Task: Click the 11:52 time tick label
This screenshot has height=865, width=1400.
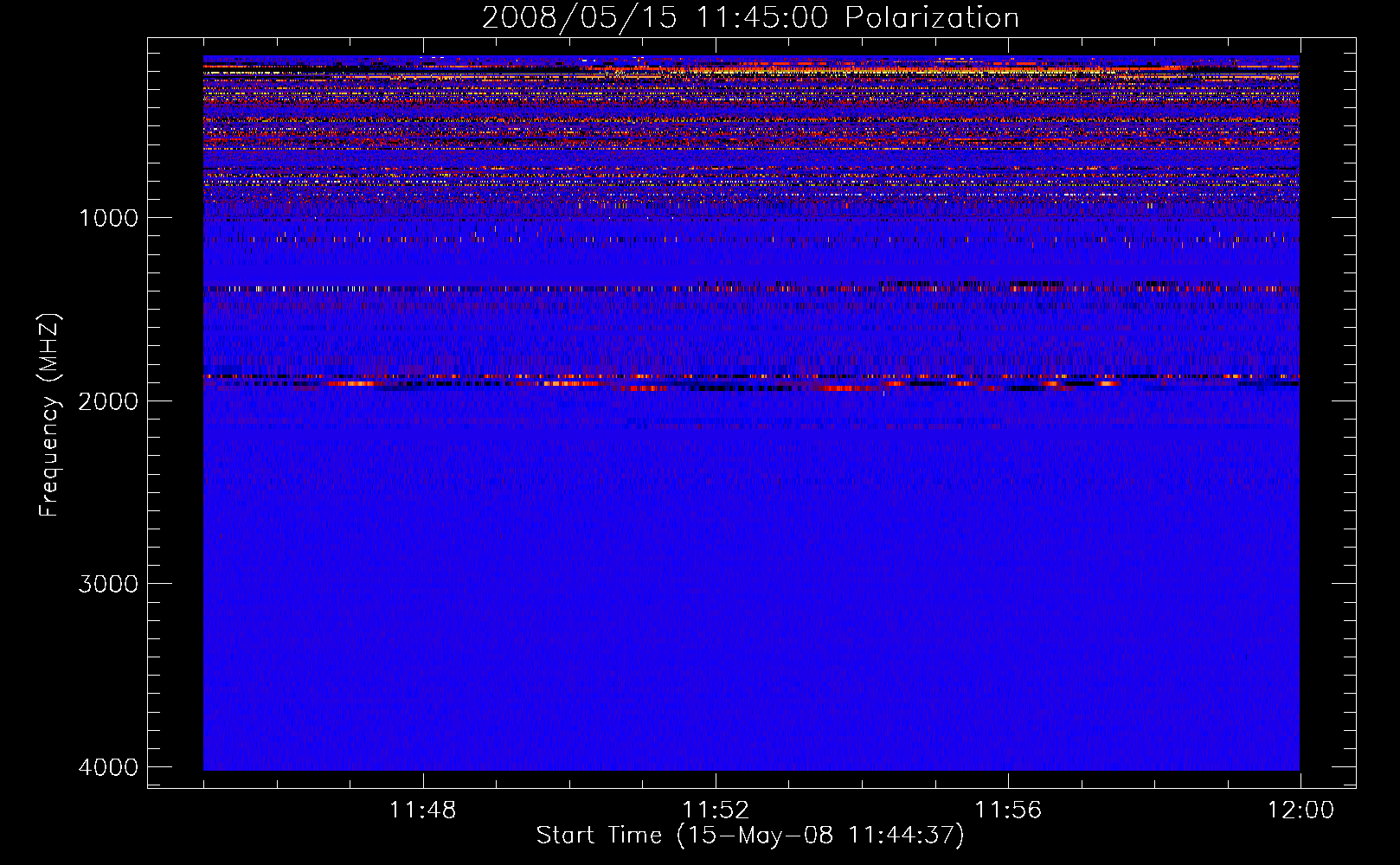Action: (715, 811)
